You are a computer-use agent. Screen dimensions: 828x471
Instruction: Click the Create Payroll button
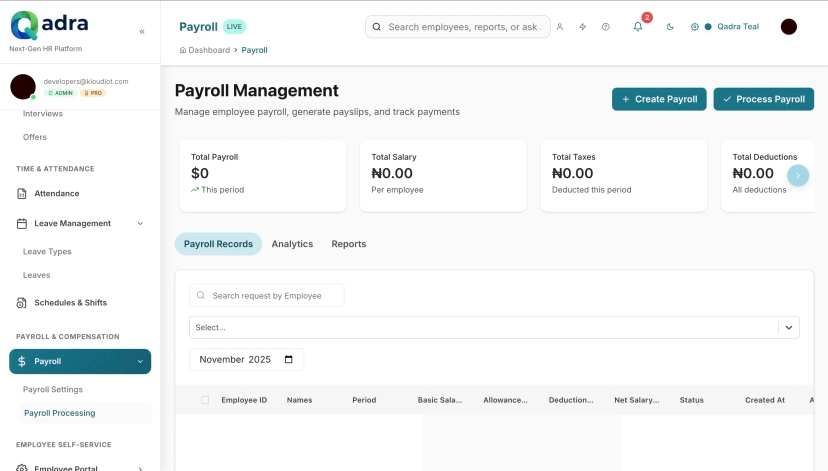[x=659, y=99]
